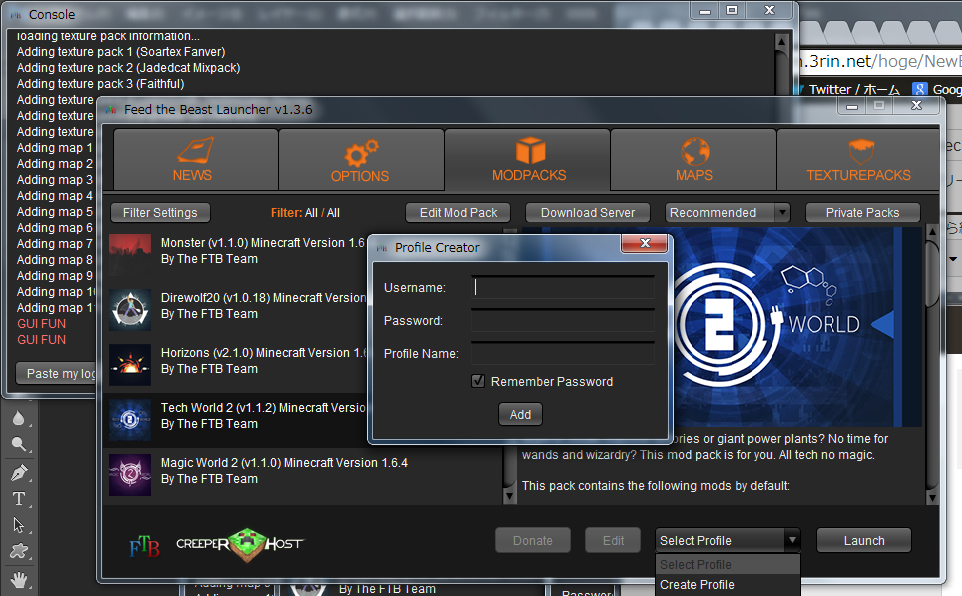Click the Direwolf20 (v1.0.18) entry text
The height and width of the screenshot is (596, 962).
coord(263,298)
